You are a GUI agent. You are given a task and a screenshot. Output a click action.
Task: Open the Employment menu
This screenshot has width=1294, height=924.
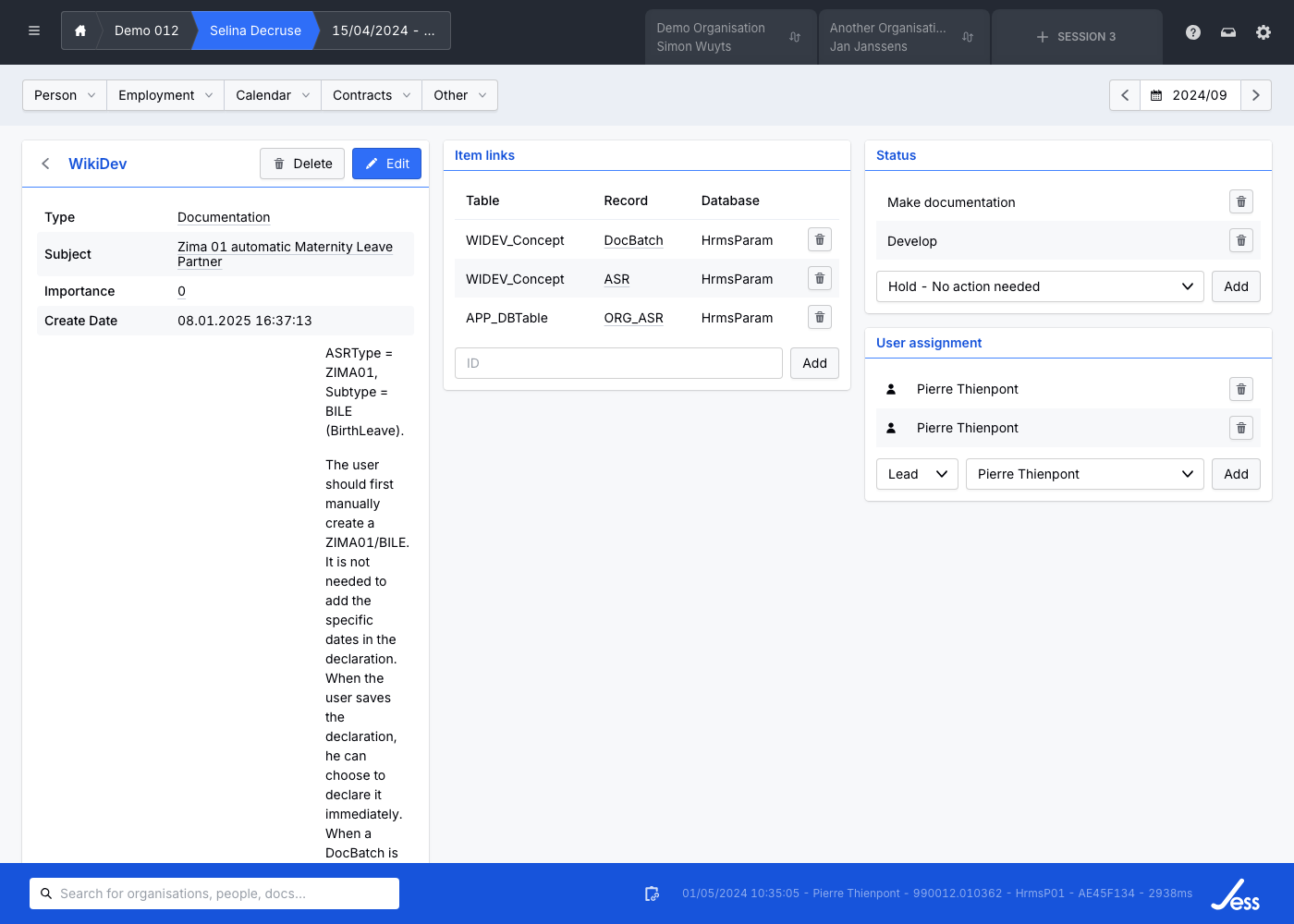pos(165,95)
